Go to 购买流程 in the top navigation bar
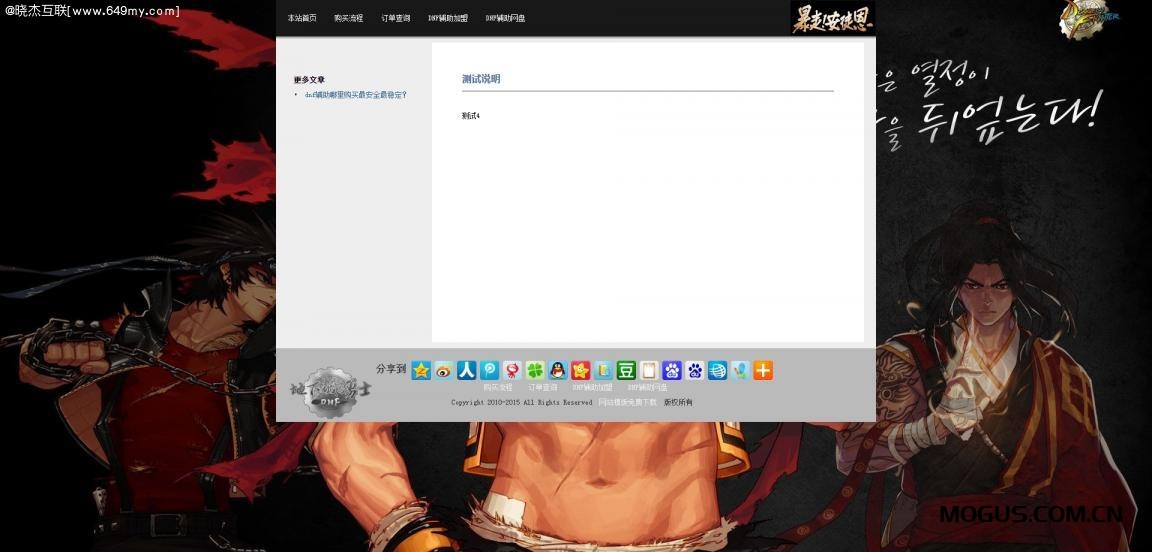 (x=349, y=19)
